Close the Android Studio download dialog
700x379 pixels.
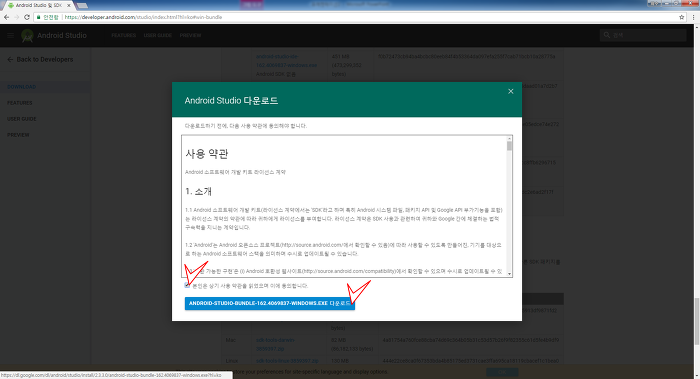(510, 91)
